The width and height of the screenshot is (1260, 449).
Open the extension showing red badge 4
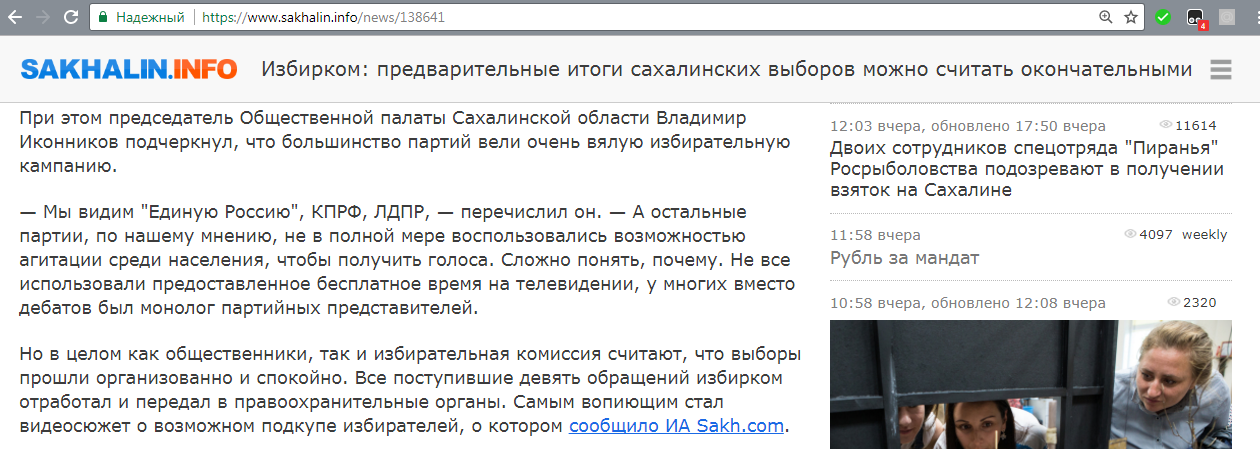pos(1195,17)
